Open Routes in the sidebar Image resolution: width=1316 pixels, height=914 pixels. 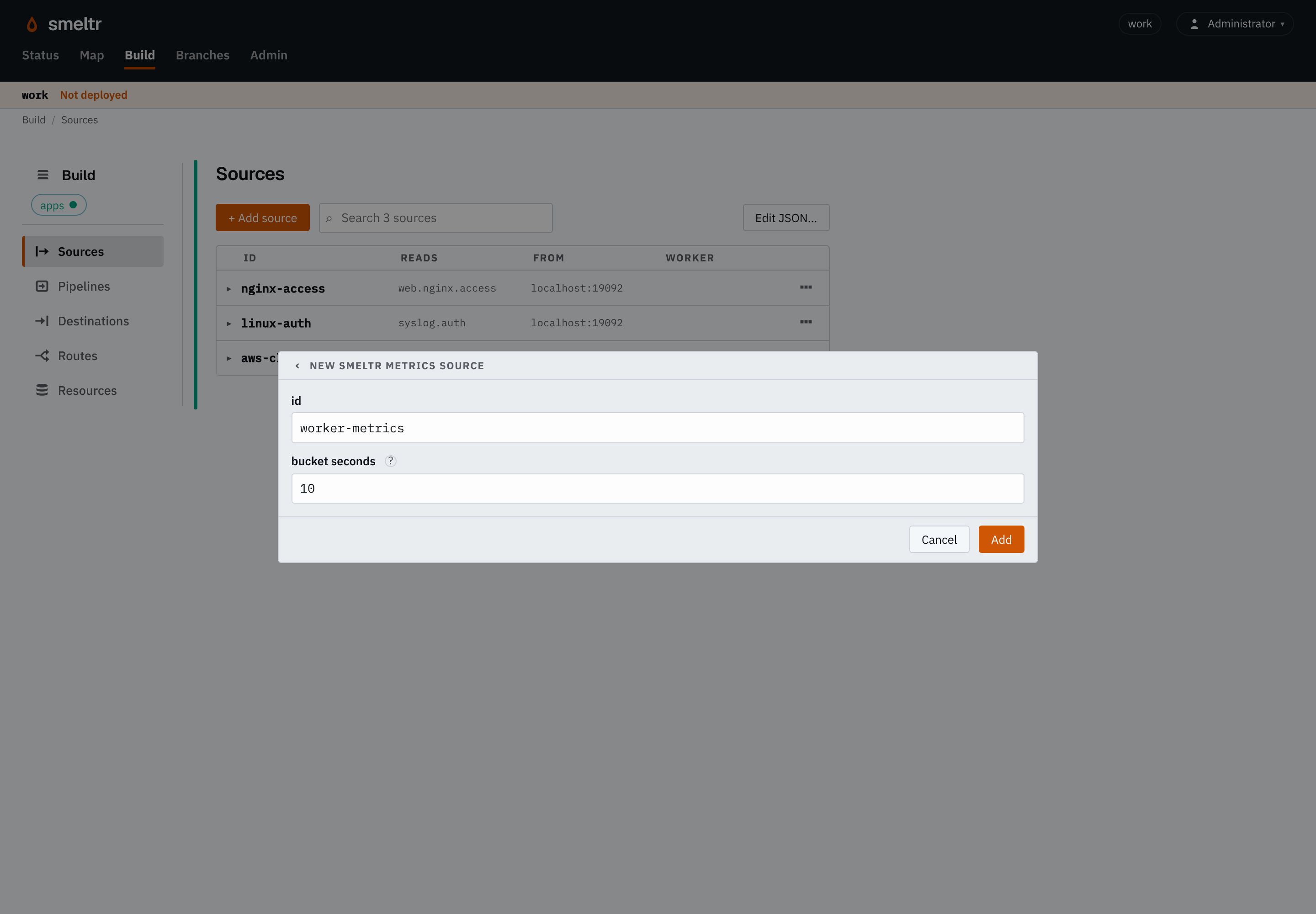click(x=93, y=356)
